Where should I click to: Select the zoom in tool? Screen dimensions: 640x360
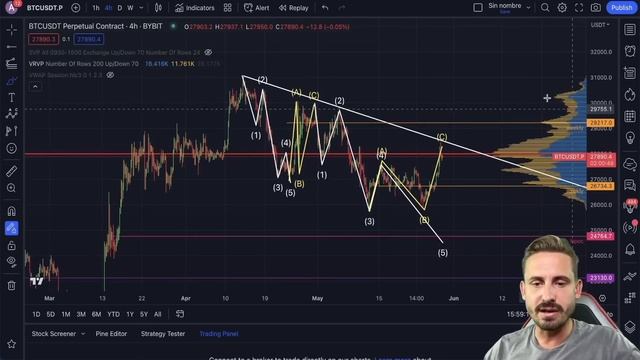(11, 188)
